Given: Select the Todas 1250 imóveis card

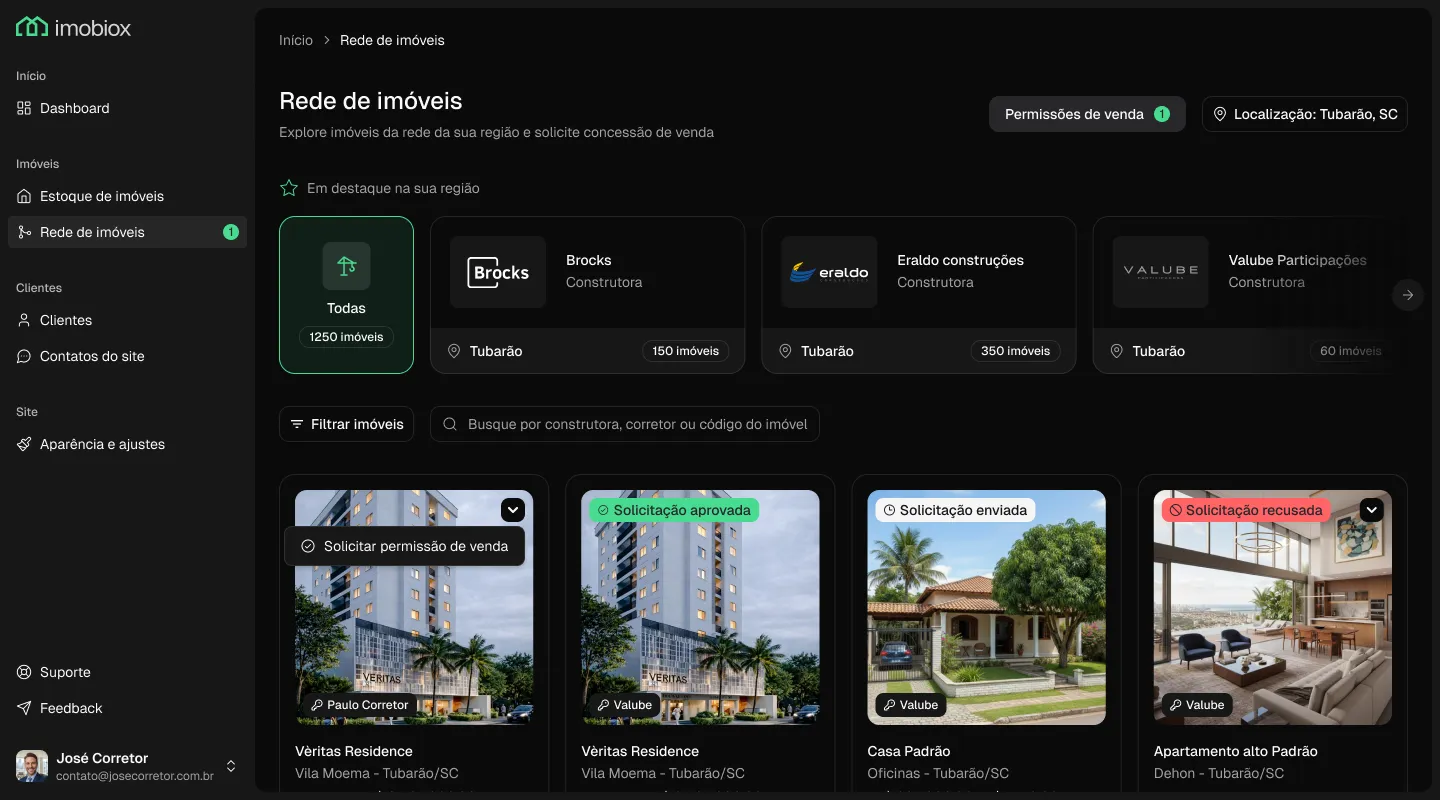Looking at the screenshot, I should pos(346,295).
